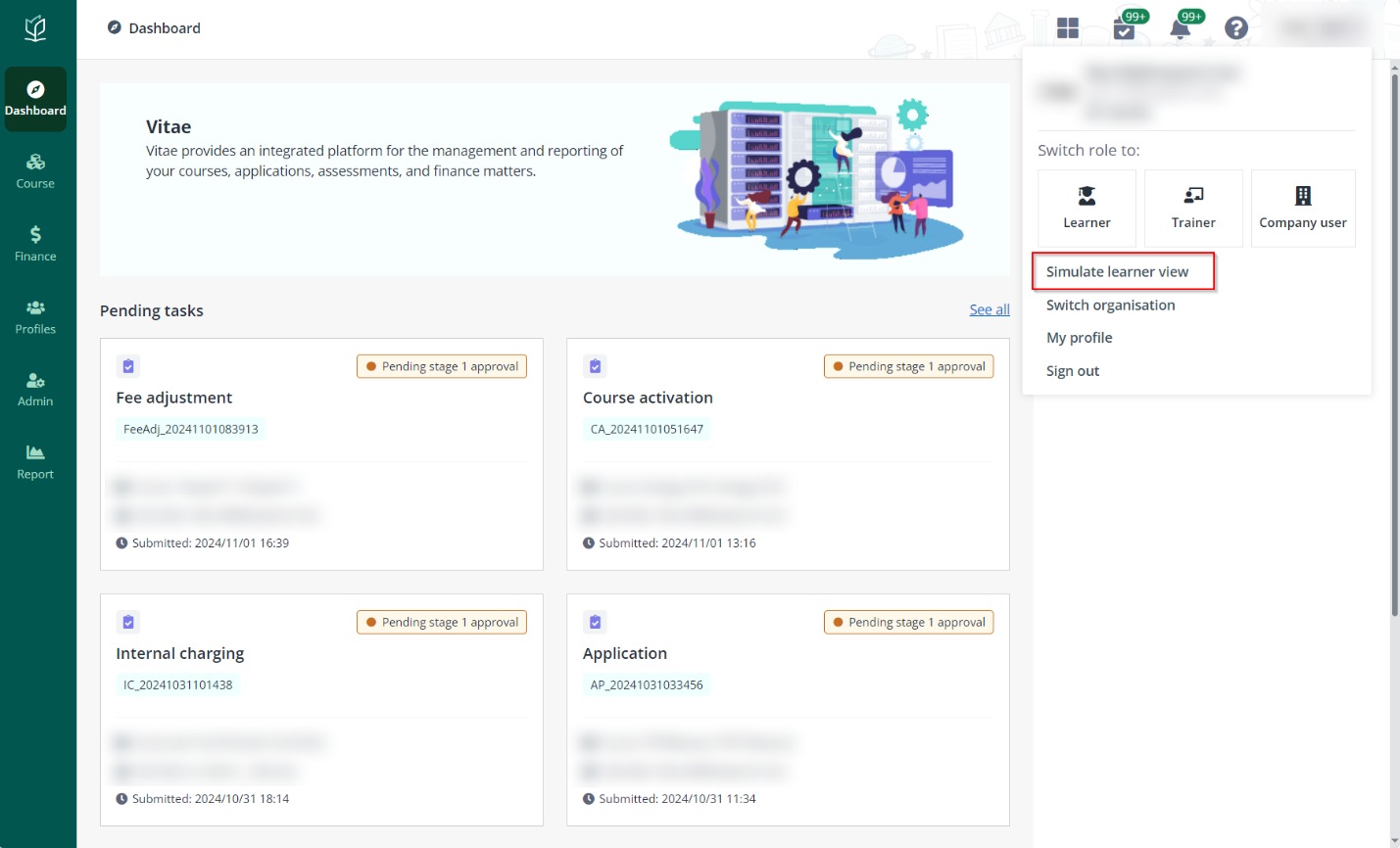
Task: Click the Pending stage 1 approval badge on Application
Action: 909,622
